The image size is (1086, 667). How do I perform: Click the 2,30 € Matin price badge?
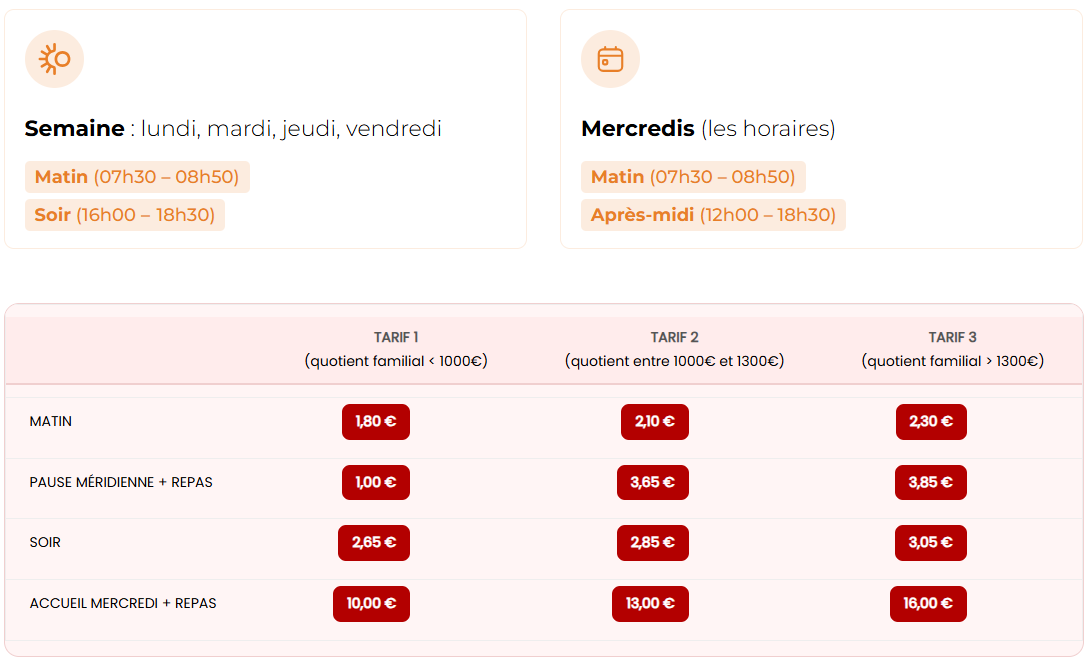pyautogui.click(x=932, y=422)
